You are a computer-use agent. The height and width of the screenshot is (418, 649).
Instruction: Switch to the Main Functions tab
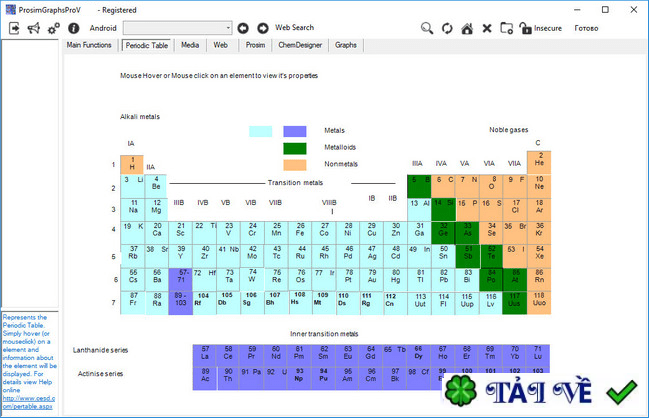click(89, 45)
